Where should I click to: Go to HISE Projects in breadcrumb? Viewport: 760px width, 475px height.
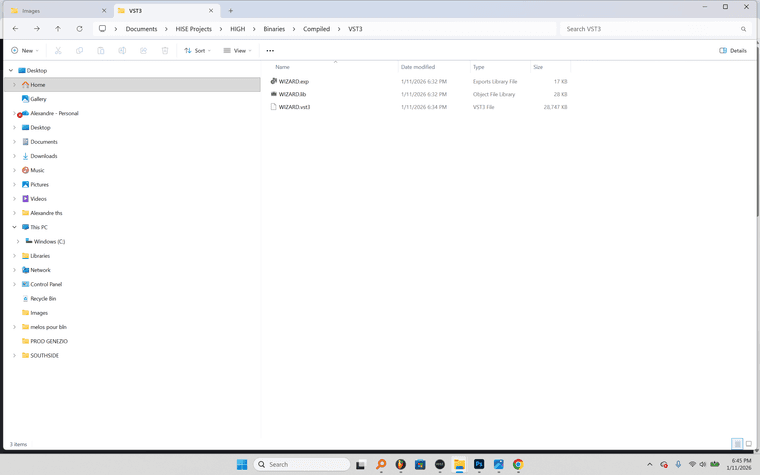click(193, 29)
